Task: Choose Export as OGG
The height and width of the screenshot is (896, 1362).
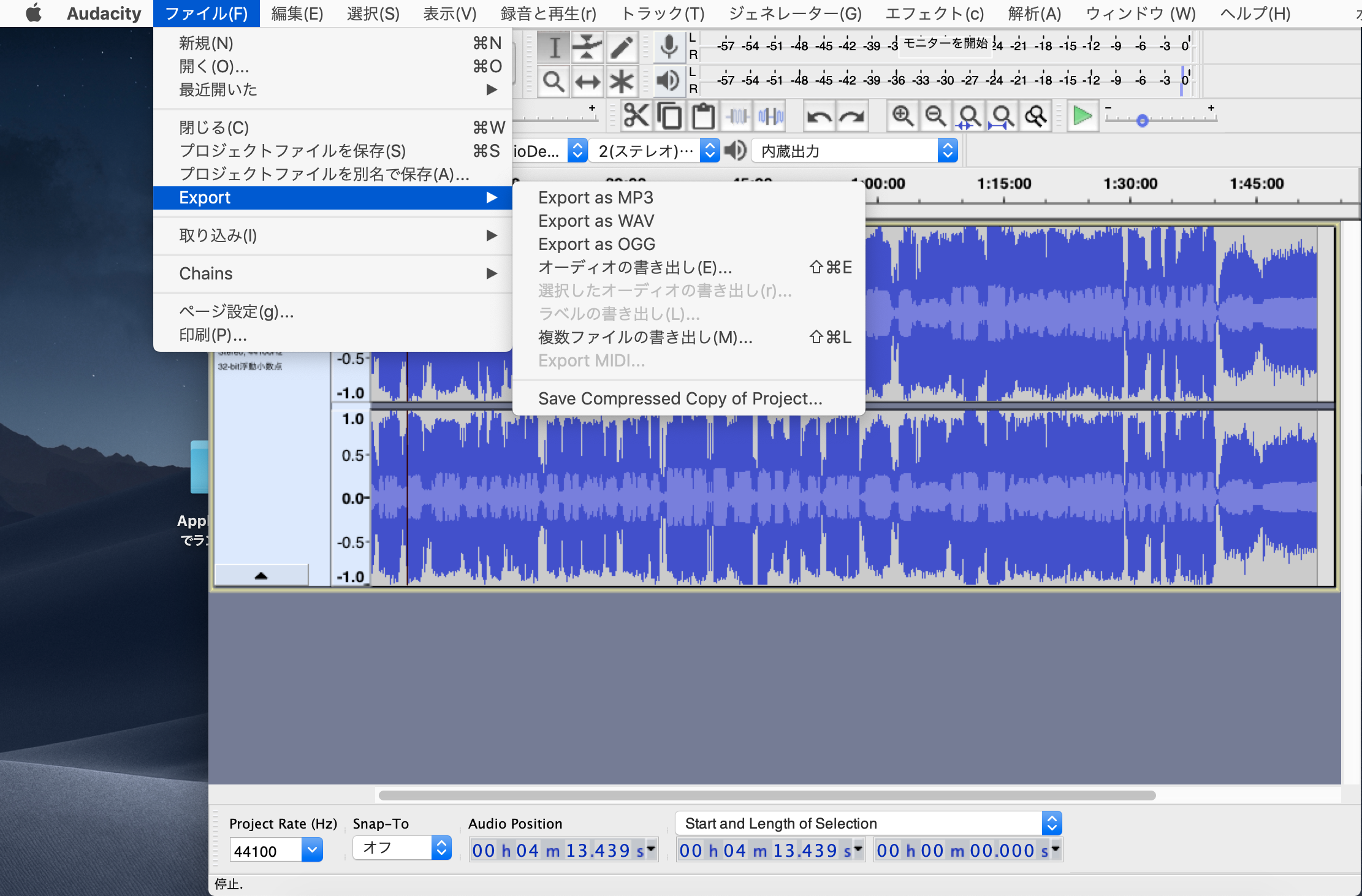Action: 688,244
